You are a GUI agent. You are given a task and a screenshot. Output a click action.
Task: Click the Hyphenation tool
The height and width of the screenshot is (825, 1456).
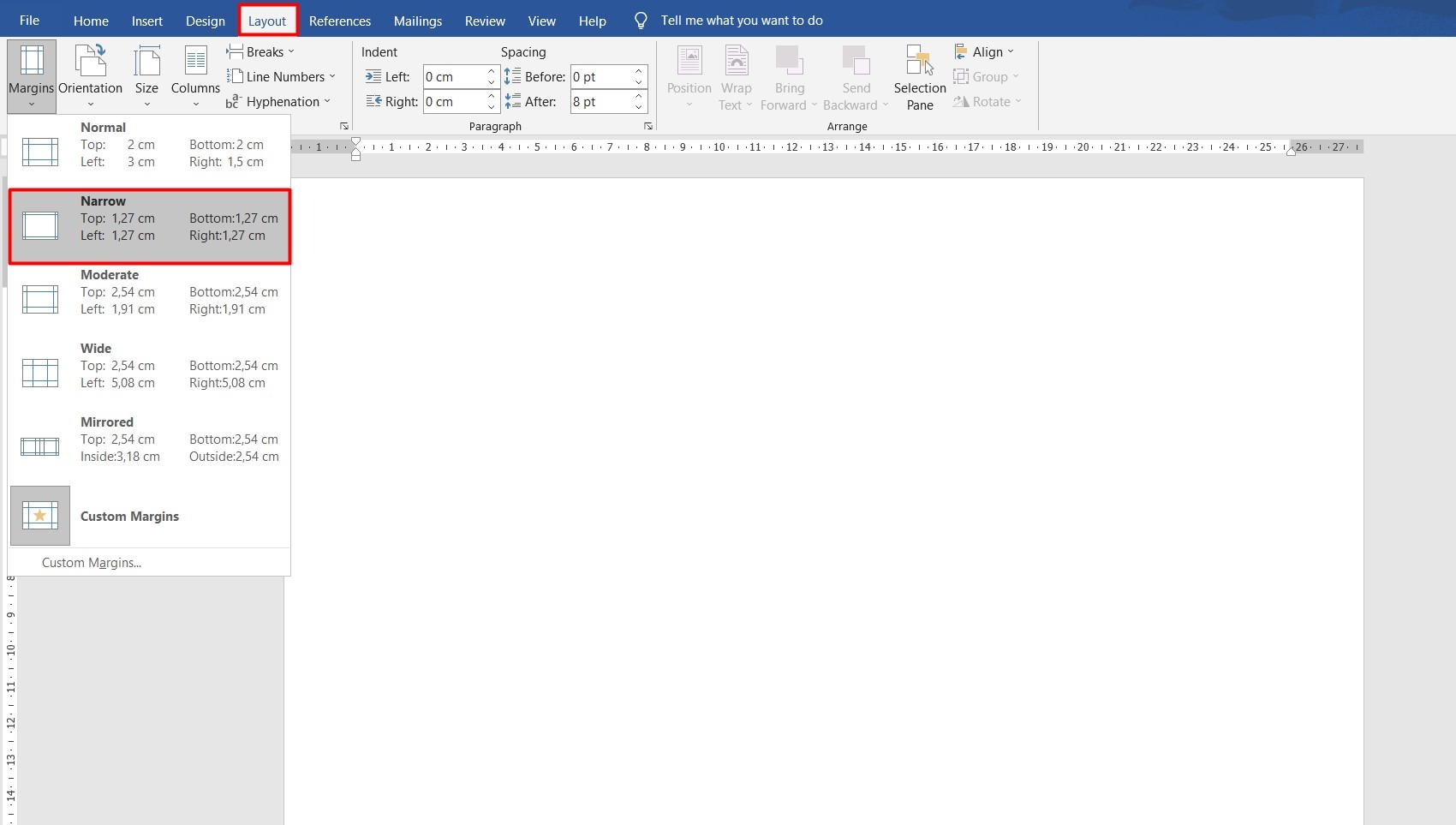click(x=278, y=101)
